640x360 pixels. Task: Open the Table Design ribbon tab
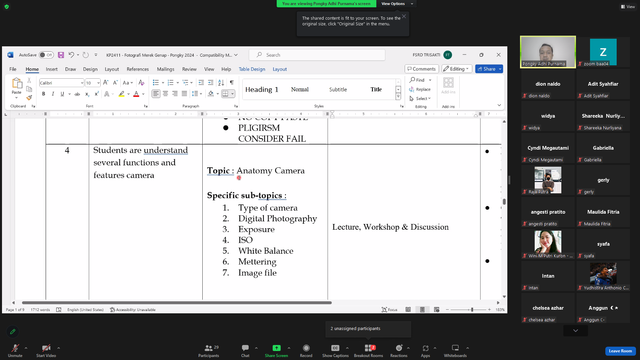(x=252, y=69)
